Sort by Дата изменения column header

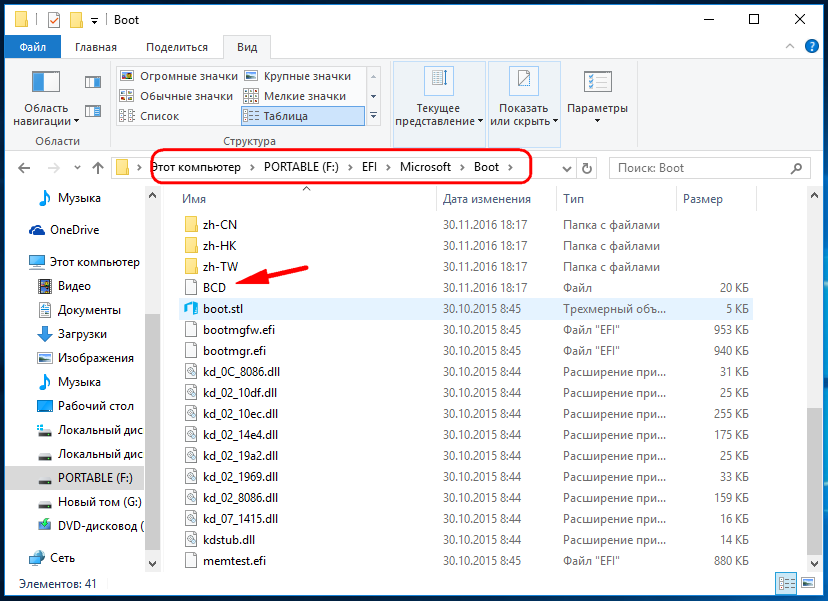coord(496,199)
